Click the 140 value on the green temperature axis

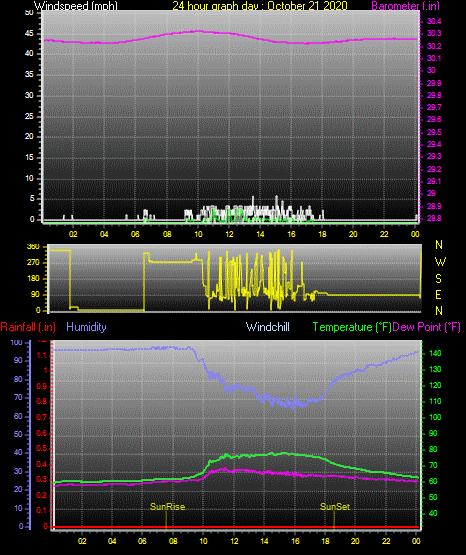[x=435, y=353]
